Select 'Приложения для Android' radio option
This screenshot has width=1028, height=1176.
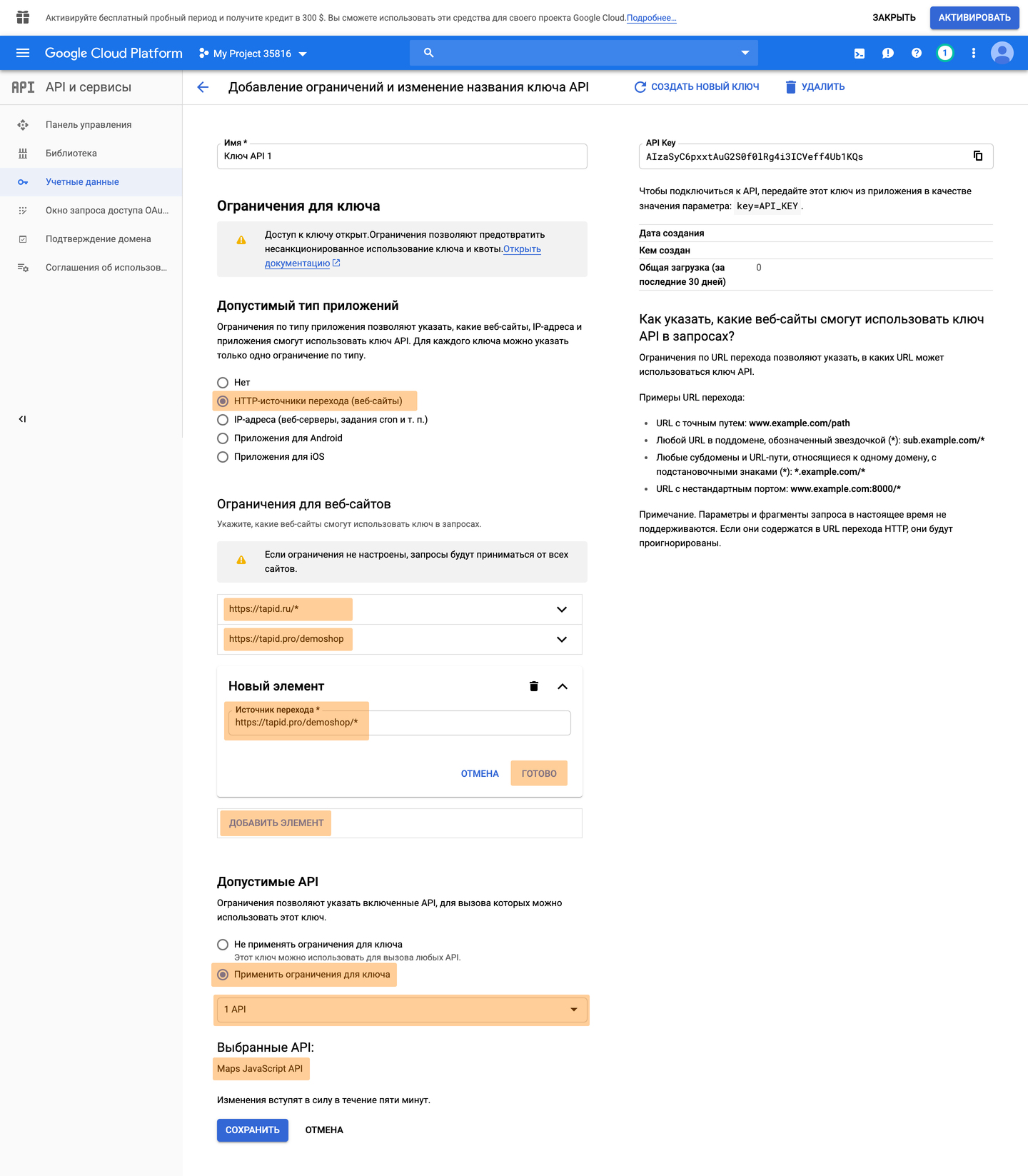[x=223, y=438]
